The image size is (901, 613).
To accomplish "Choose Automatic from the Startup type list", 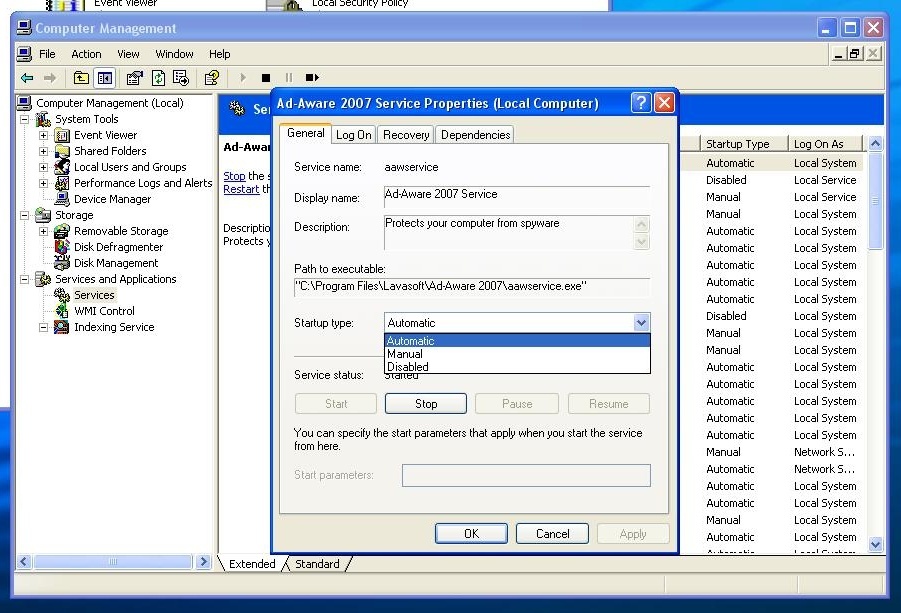I will point(517,341).
